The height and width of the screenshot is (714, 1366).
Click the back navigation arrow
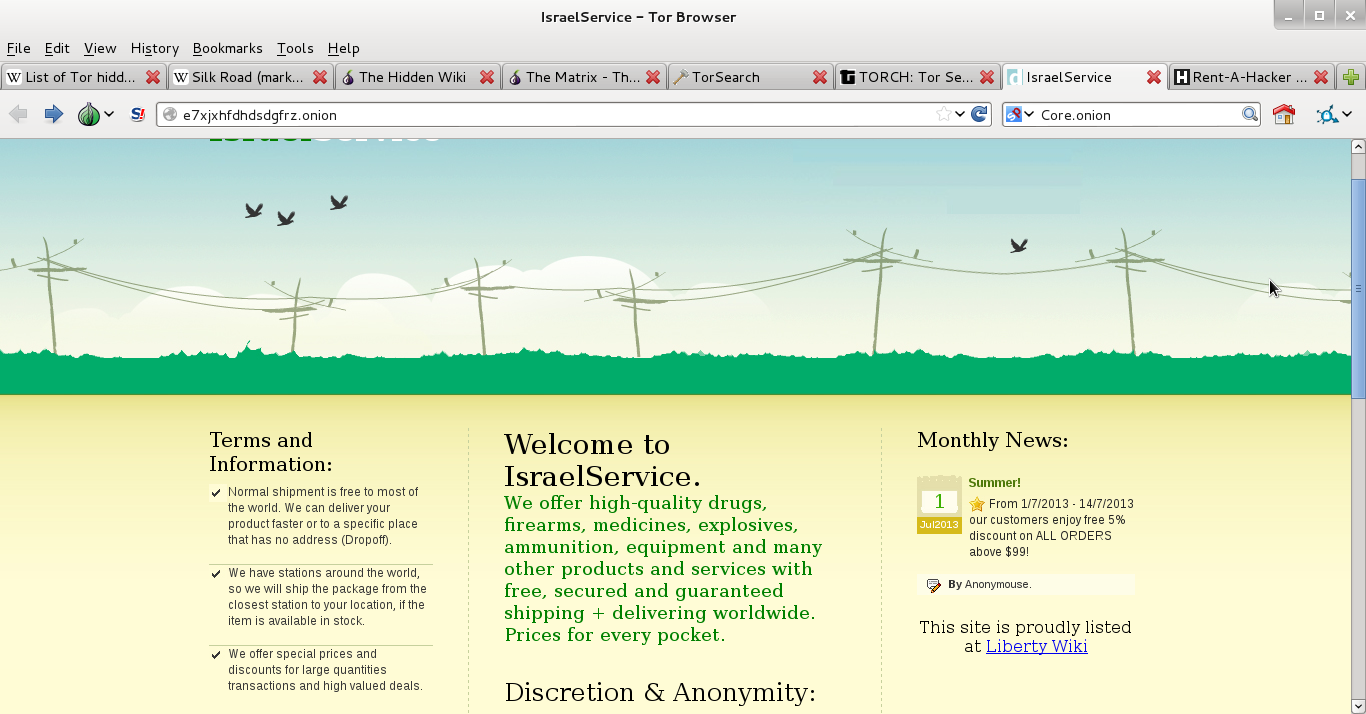pos(18,115)
